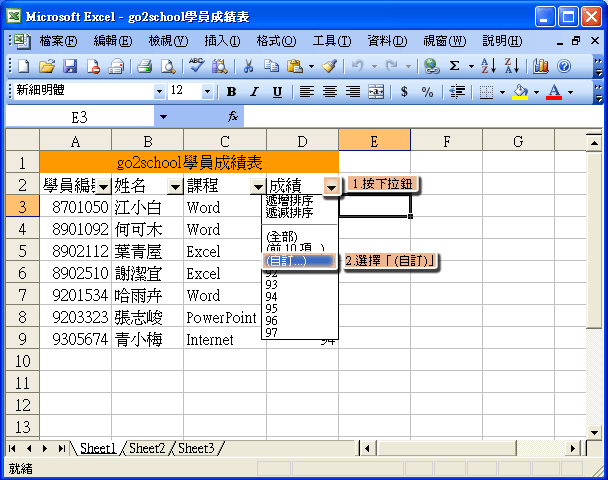This screenshot has width=608, height=480.
Task: Click the Name Box showing E3
Action: [x=80, y=116]
